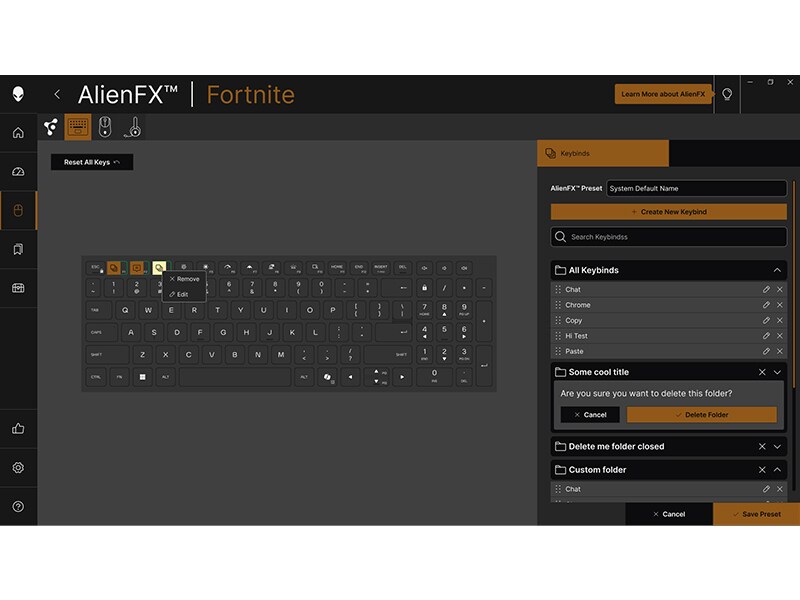800x600 pixels.
Task: Choose Remove from the key context menu
Action: coord(185,279)
